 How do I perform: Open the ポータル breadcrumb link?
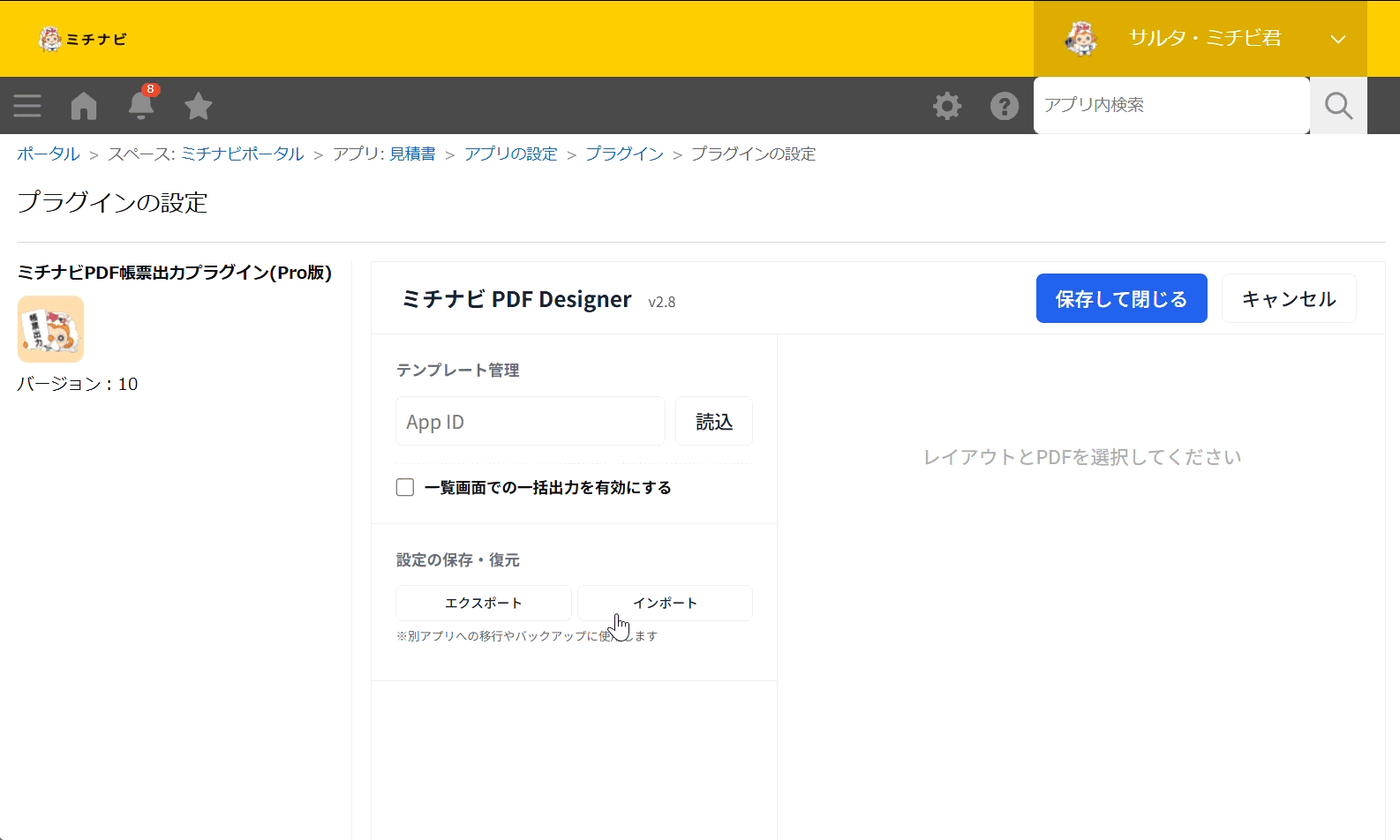click(49, 154)
